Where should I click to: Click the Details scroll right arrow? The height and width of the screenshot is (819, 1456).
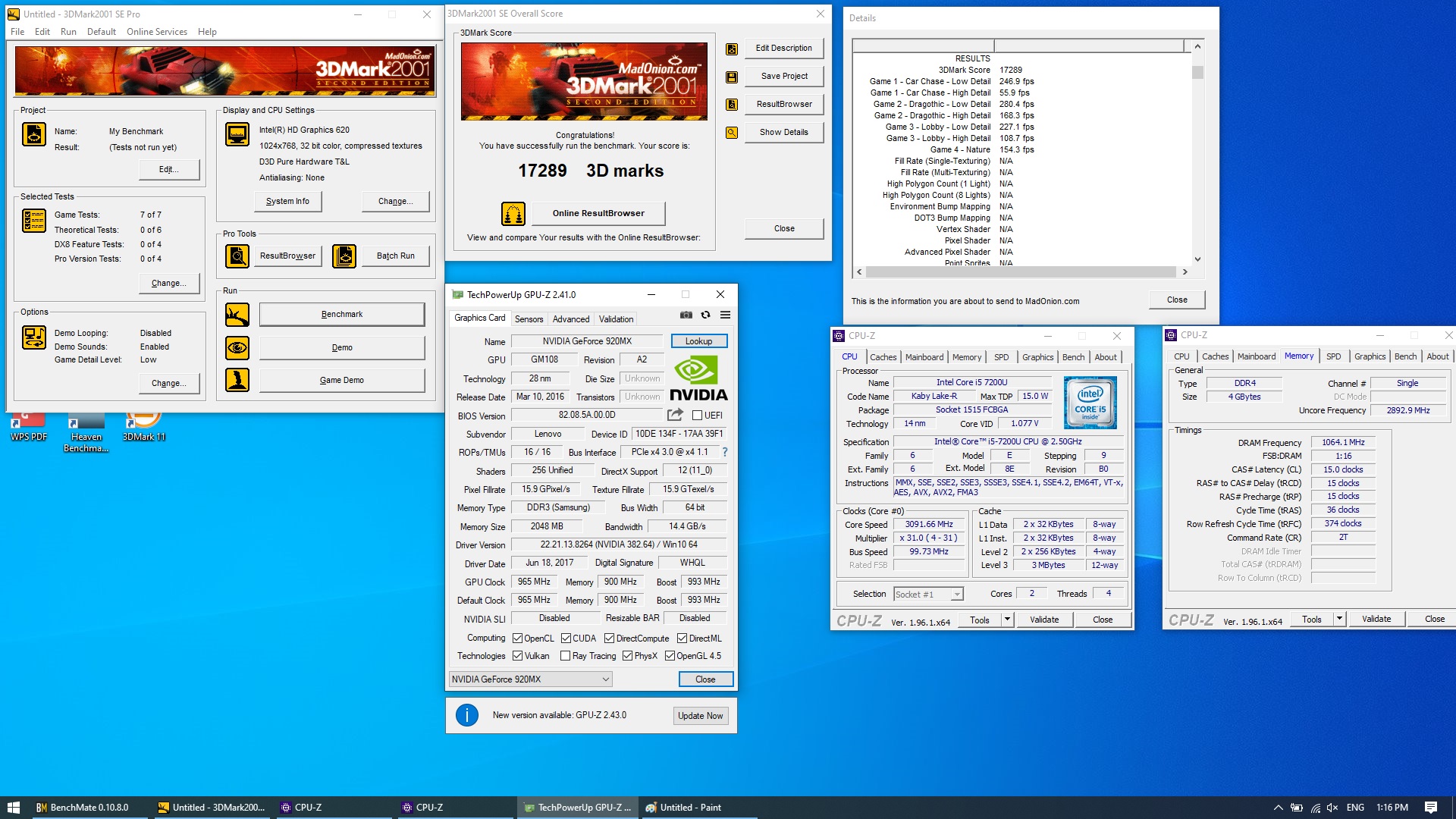pos(1185,271)
